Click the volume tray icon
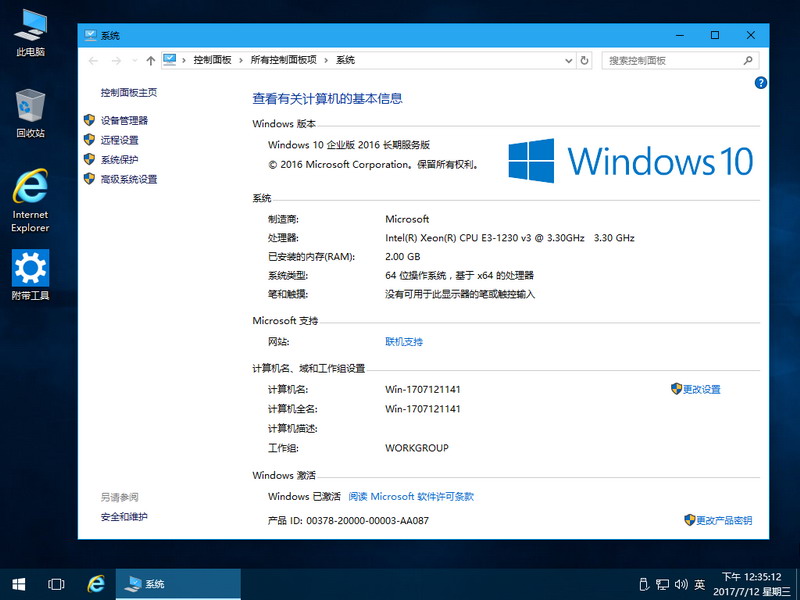This screenshot has width=800, height=600. tap(681, 584)
